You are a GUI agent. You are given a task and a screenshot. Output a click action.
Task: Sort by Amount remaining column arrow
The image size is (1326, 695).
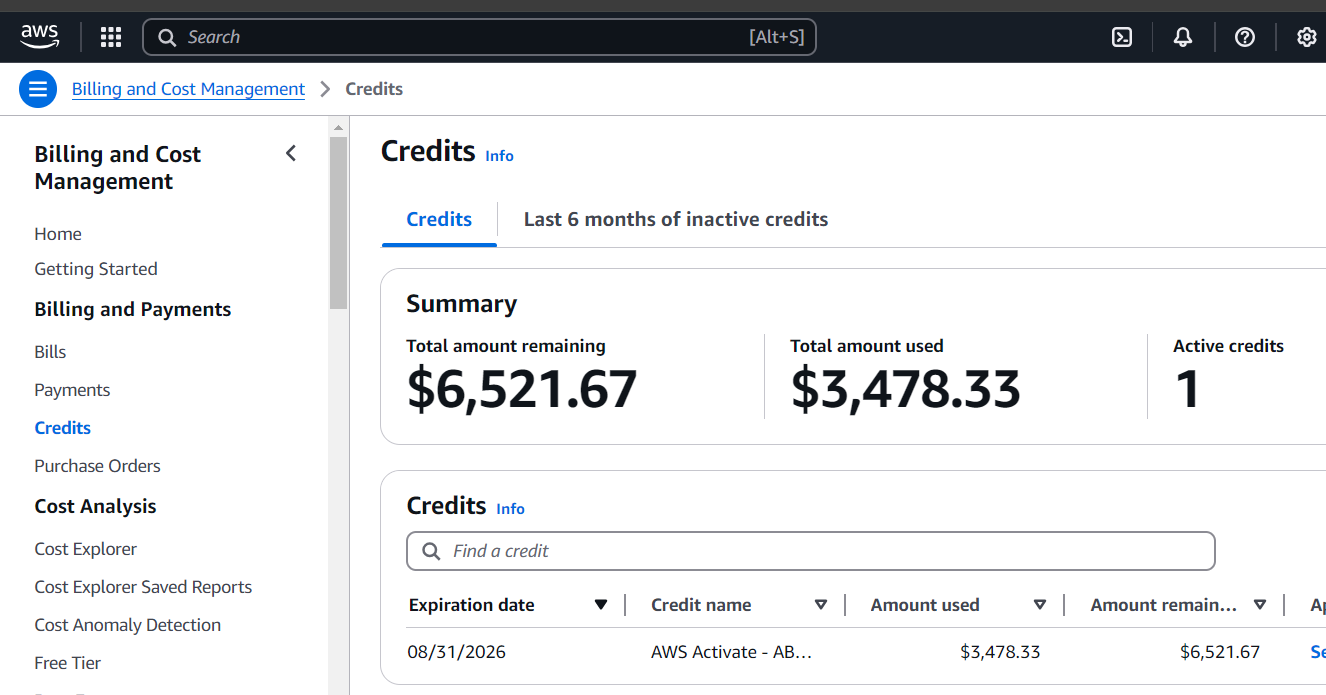coord(1260,605)
